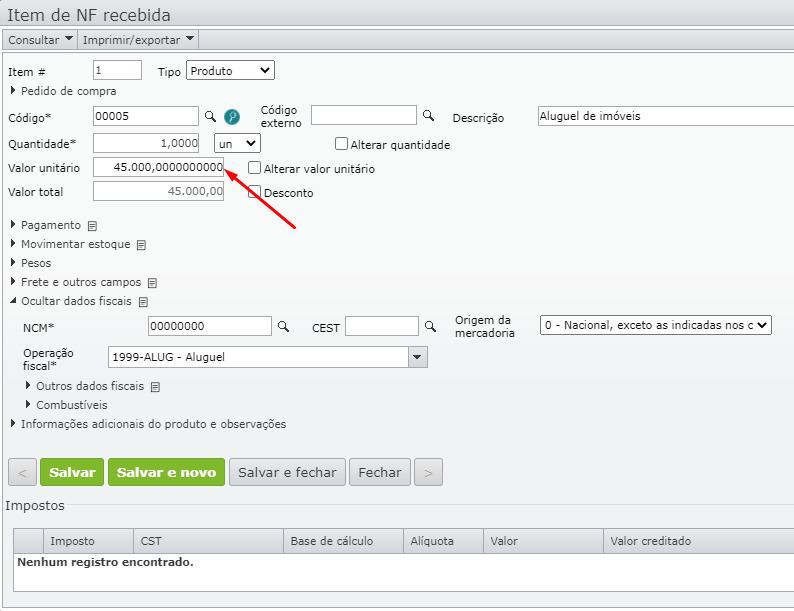
Task: Click the Quantidade input field
Action: [146, 143]
